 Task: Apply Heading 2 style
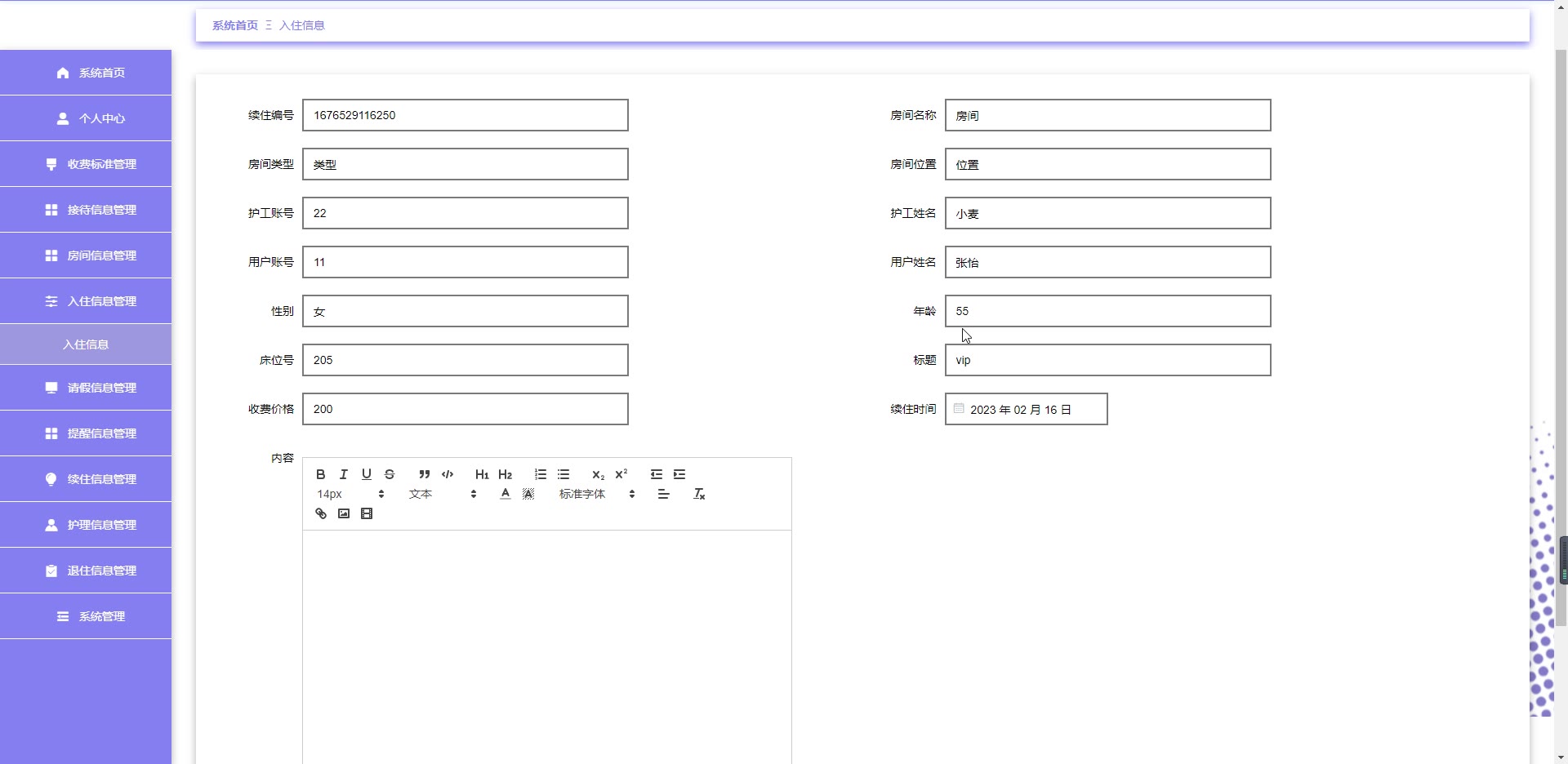coord(506,474)
